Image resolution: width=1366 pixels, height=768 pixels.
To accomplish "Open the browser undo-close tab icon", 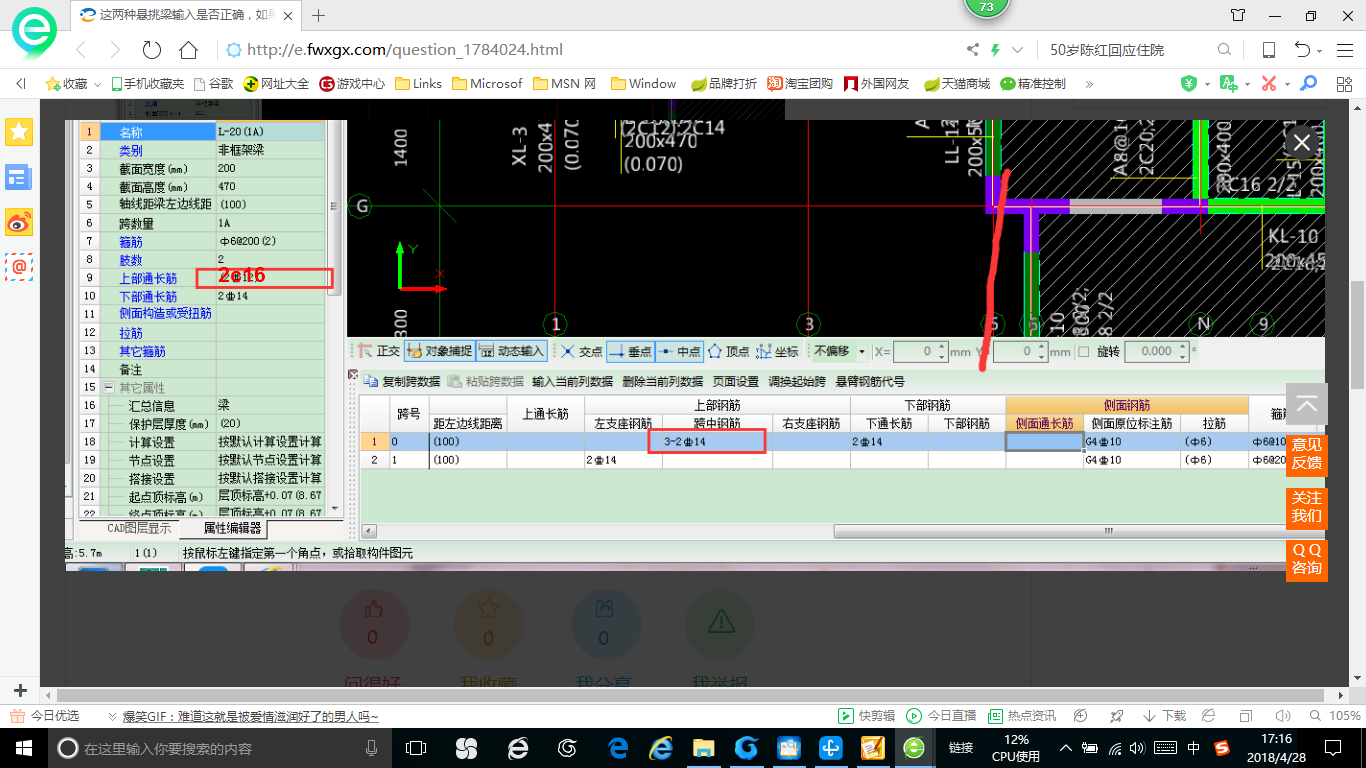I will pyautogui.click(x=1302, y=50).
